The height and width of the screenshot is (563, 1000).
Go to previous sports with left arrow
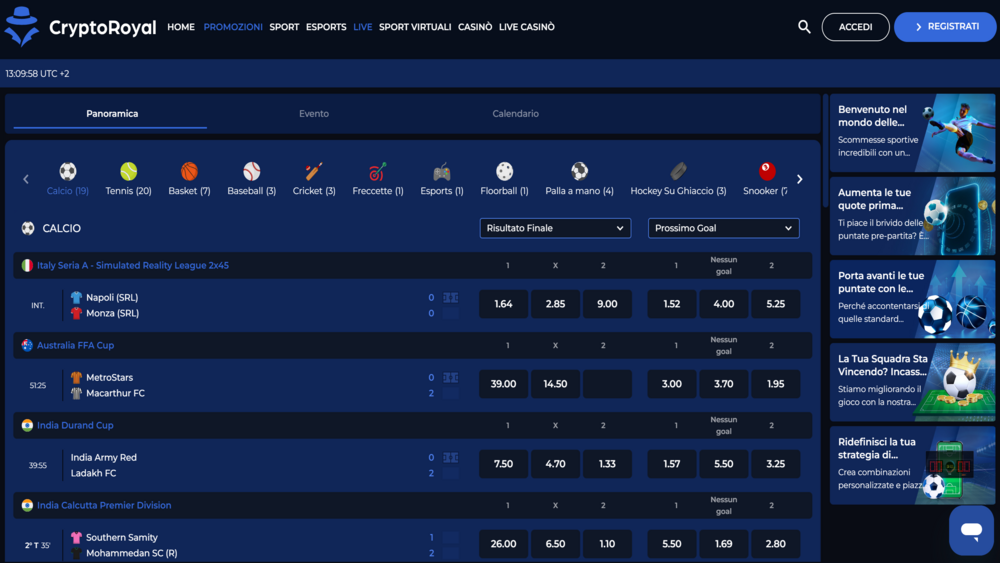coord(26,179)
